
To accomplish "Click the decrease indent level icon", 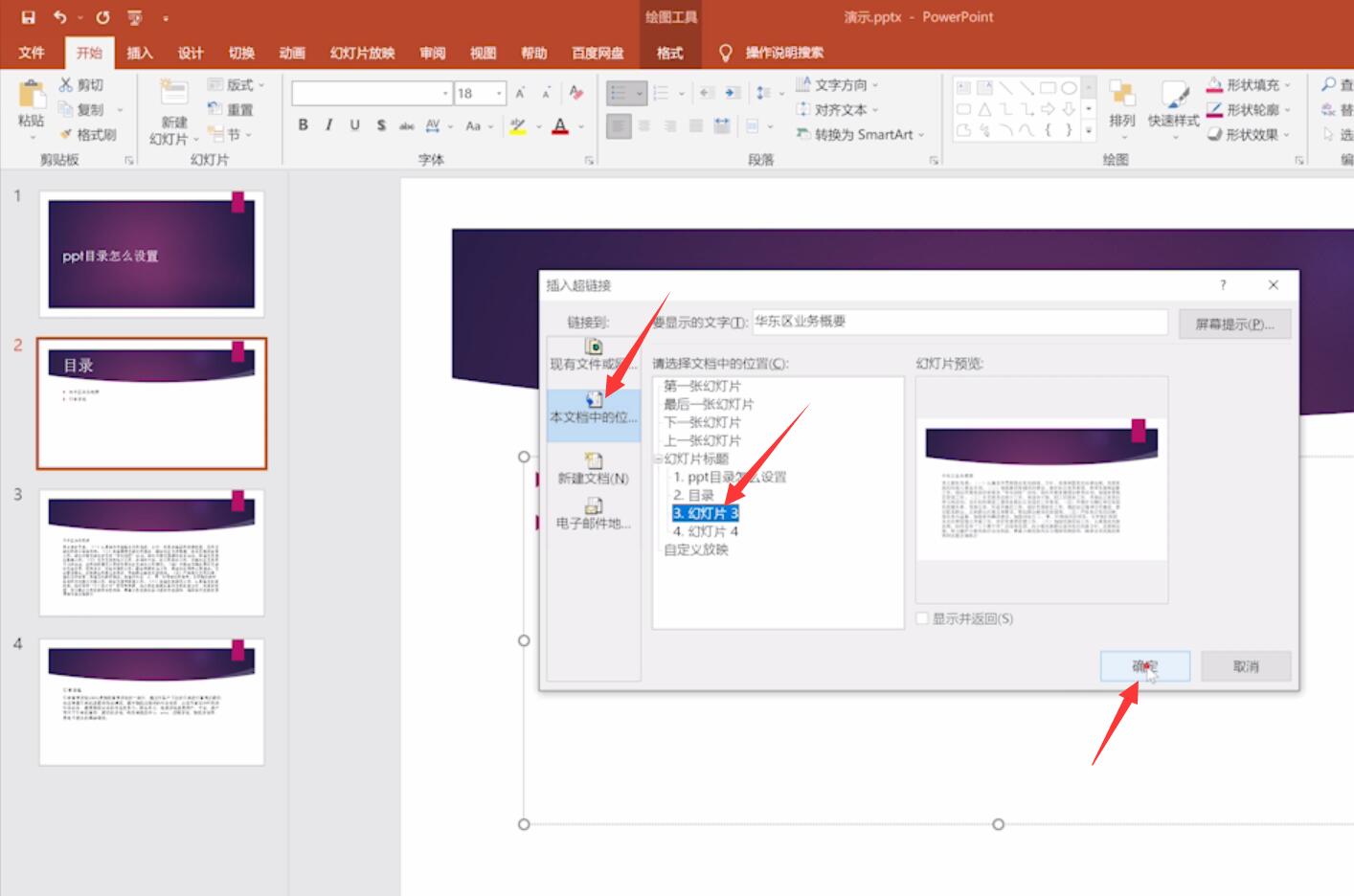I will [707, 93].
